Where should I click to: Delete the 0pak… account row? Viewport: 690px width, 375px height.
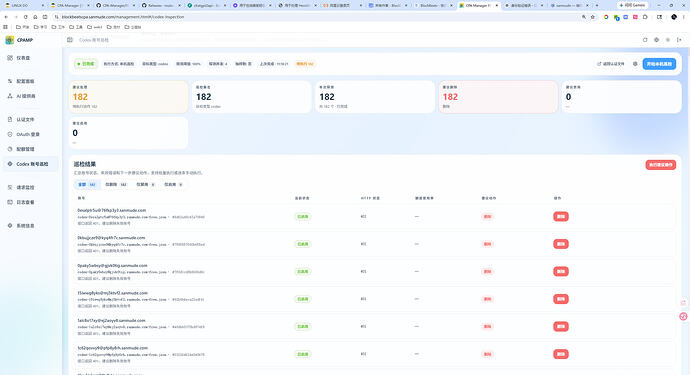(x=561, y=272)
